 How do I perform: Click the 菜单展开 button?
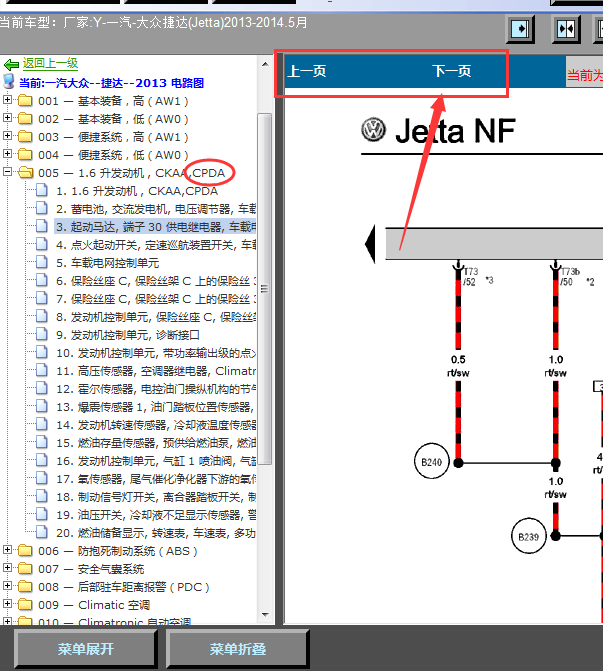pos(86,649)
